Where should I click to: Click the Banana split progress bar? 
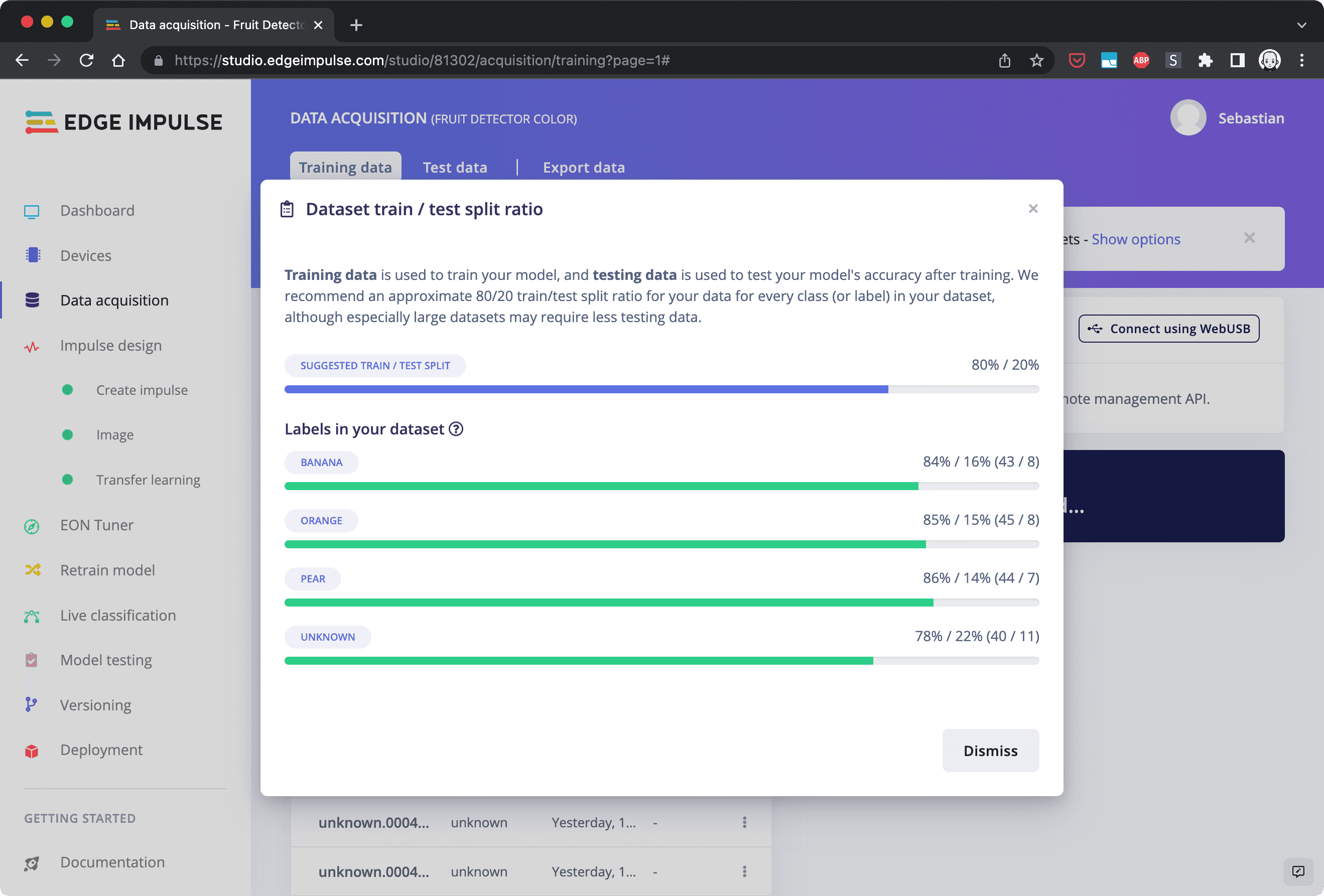(661, 486)
